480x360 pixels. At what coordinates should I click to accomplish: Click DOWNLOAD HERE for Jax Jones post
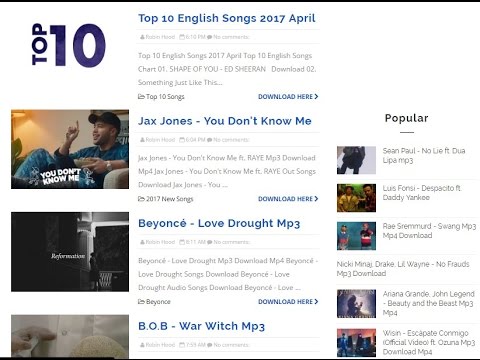tap(288, 199)
